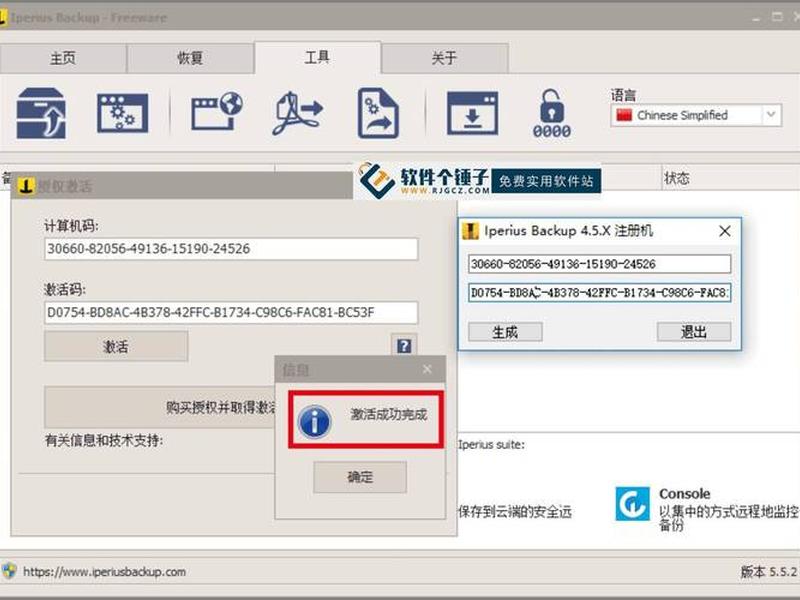Image resolution: width=800 pixels, height=600 pixels.
Task: Click 确定 in the info dialog
Action: [x=360, y=477]
